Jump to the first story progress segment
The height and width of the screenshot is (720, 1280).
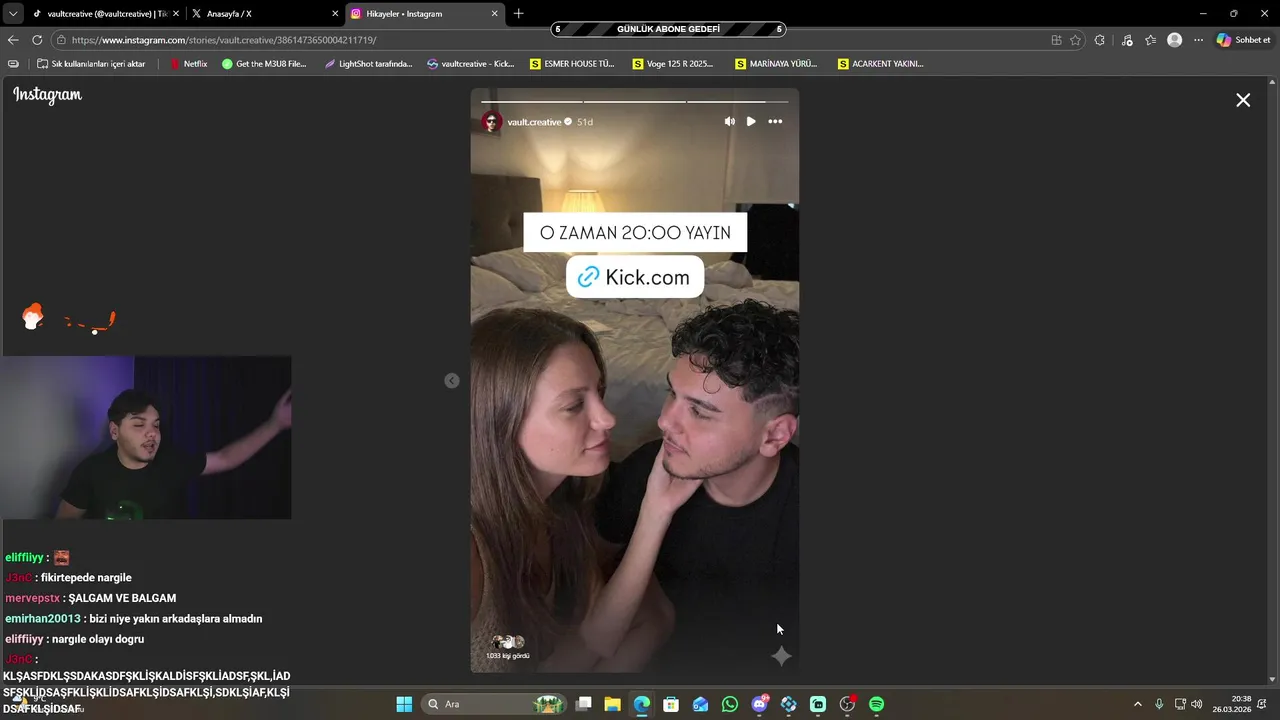click(532, 101)
